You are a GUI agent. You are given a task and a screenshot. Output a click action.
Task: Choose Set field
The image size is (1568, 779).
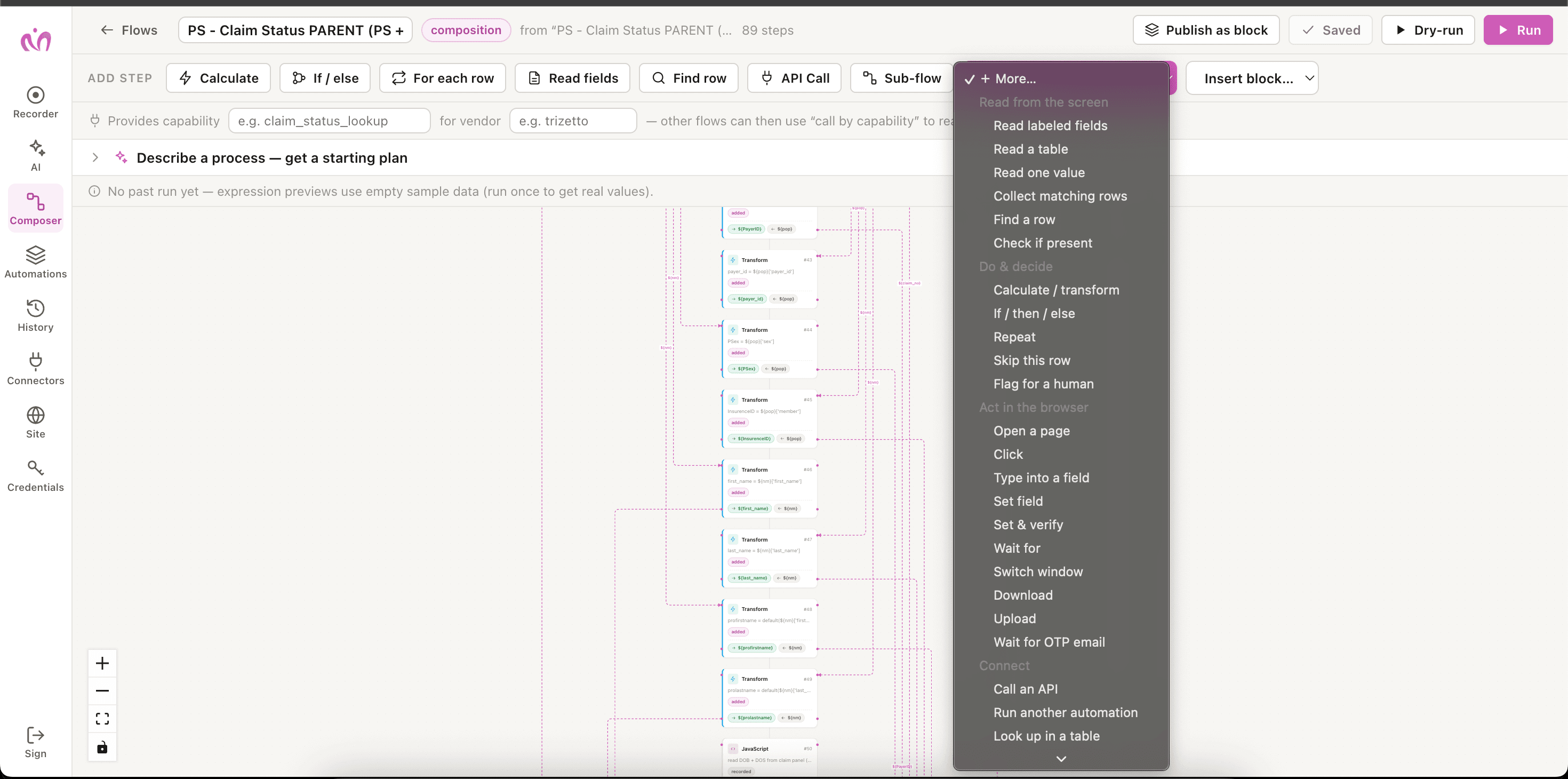coord(1061,500)
